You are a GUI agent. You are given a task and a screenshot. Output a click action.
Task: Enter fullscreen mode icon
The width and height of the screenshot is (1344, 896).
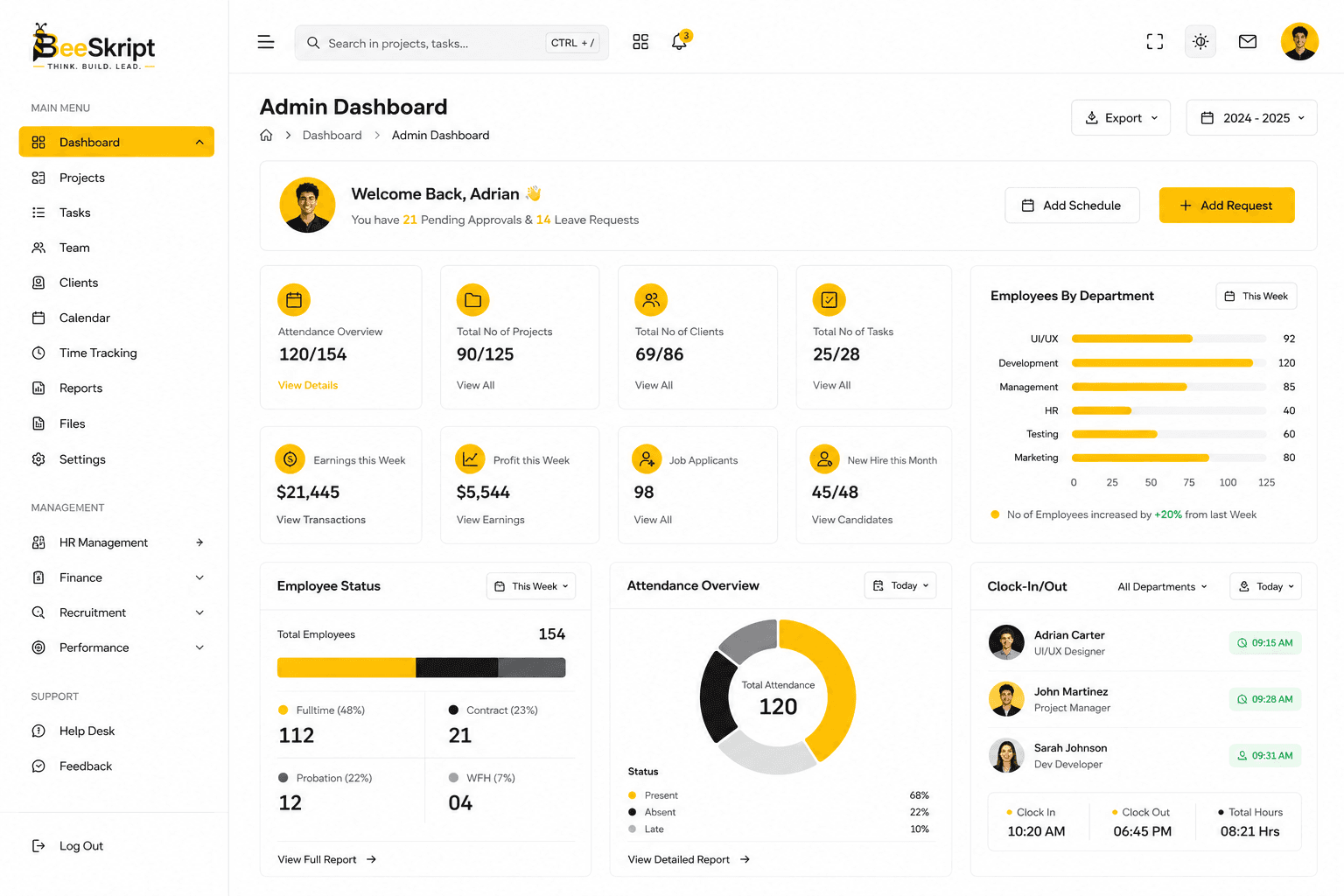pyautogui.click(x=1155, y=41)
